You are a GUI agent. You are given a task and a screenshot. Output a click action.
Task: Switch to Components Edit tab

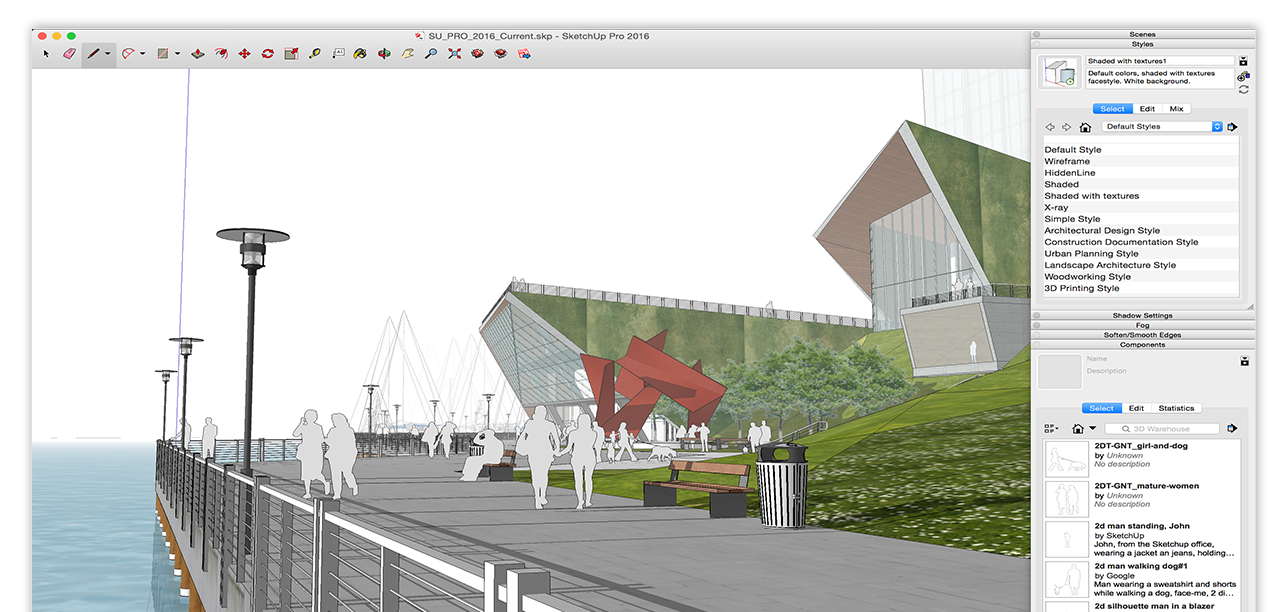click(x=1136, y=408)
